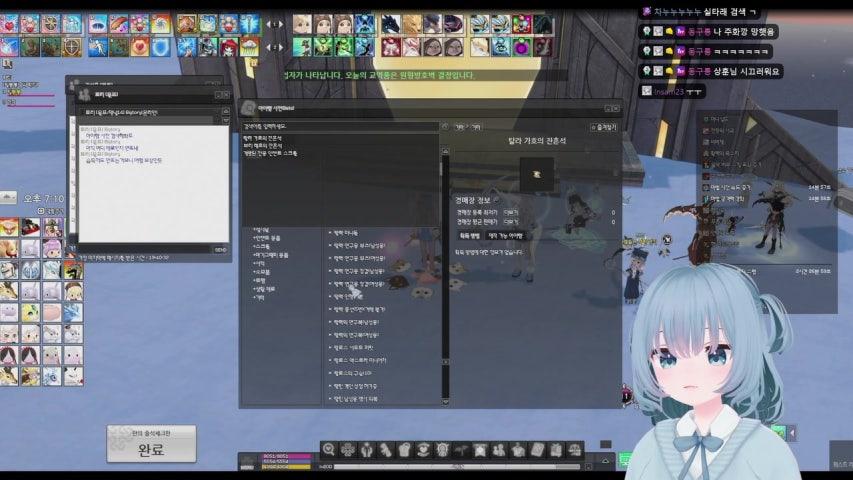Select the 획득 방법 tab
Image resolution: width=853 pixels, height=480 pixels.
click(469, 236)
